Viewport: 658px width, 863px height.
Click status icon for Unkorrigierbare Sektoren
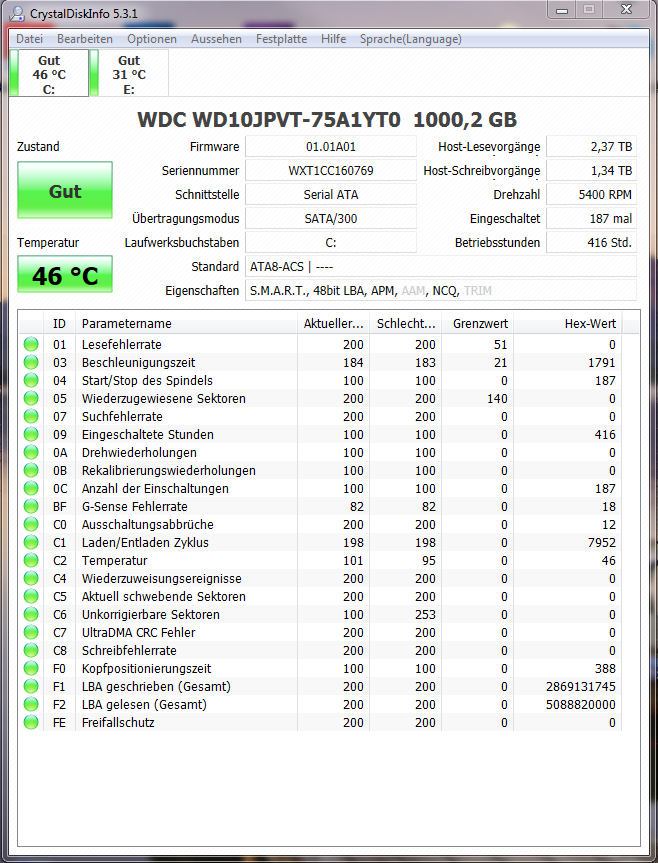tap(31, 614)
